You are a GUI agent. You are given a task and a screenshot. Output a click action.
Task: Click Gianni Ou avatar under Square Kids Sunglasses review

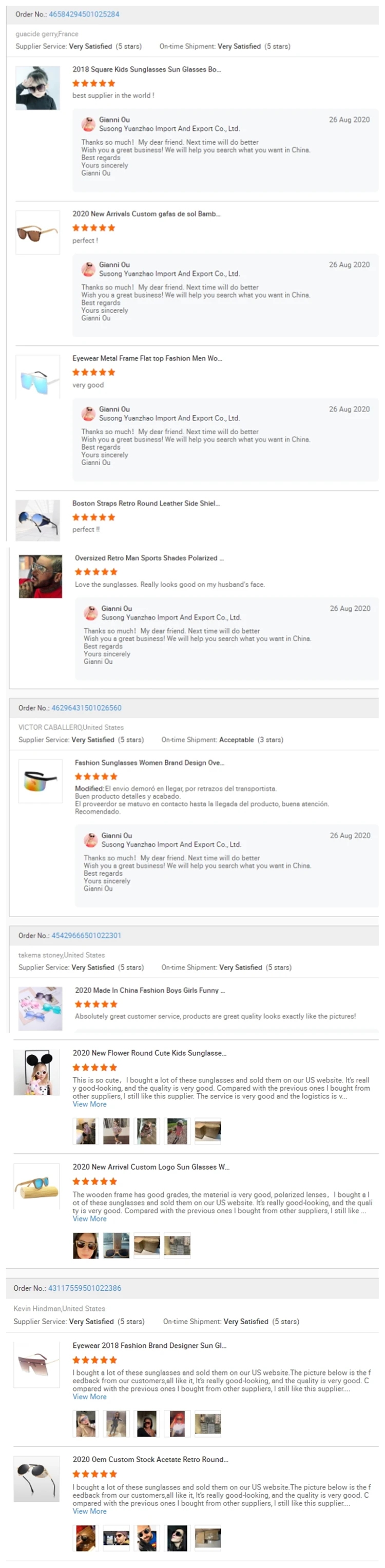click(88, 125)
